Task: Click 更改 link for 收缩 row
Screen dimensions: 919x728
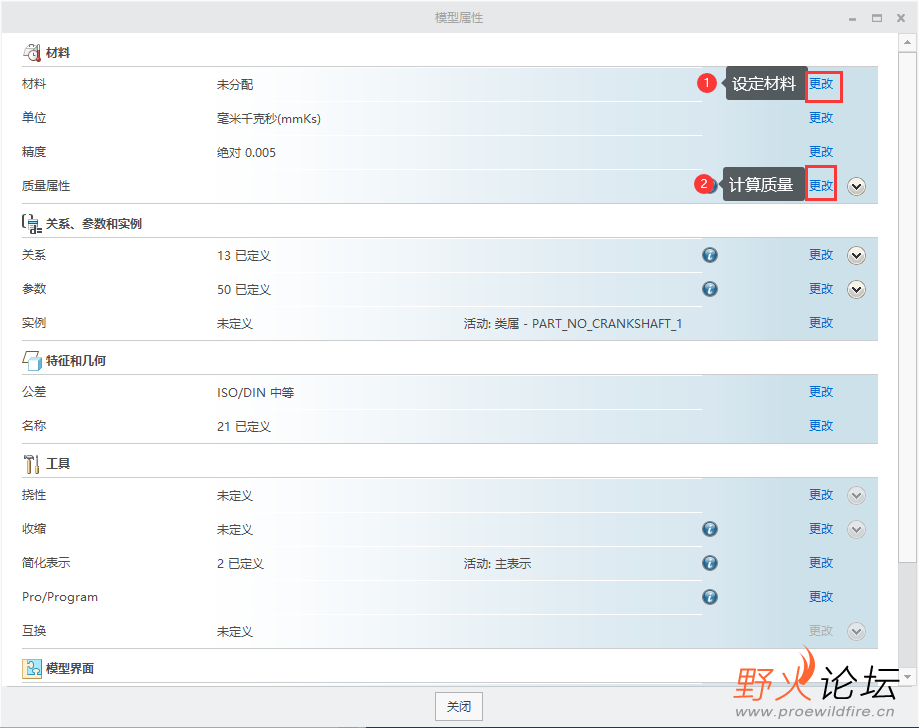Action: [x=821, y=529]
